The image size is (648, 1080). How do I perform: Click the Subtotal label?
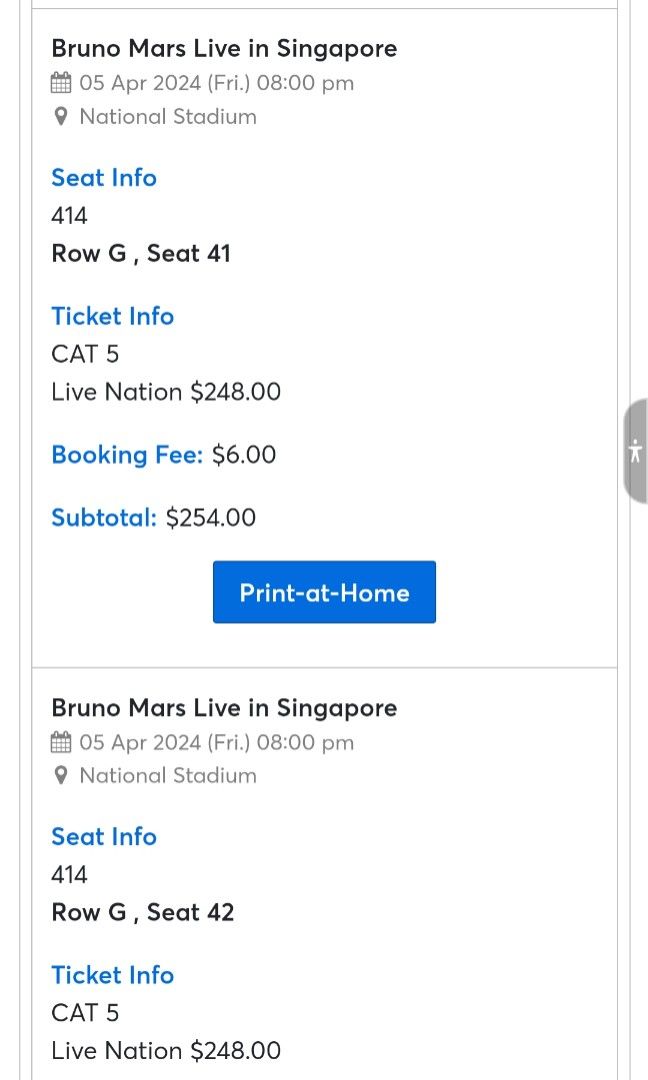point(103,518)
